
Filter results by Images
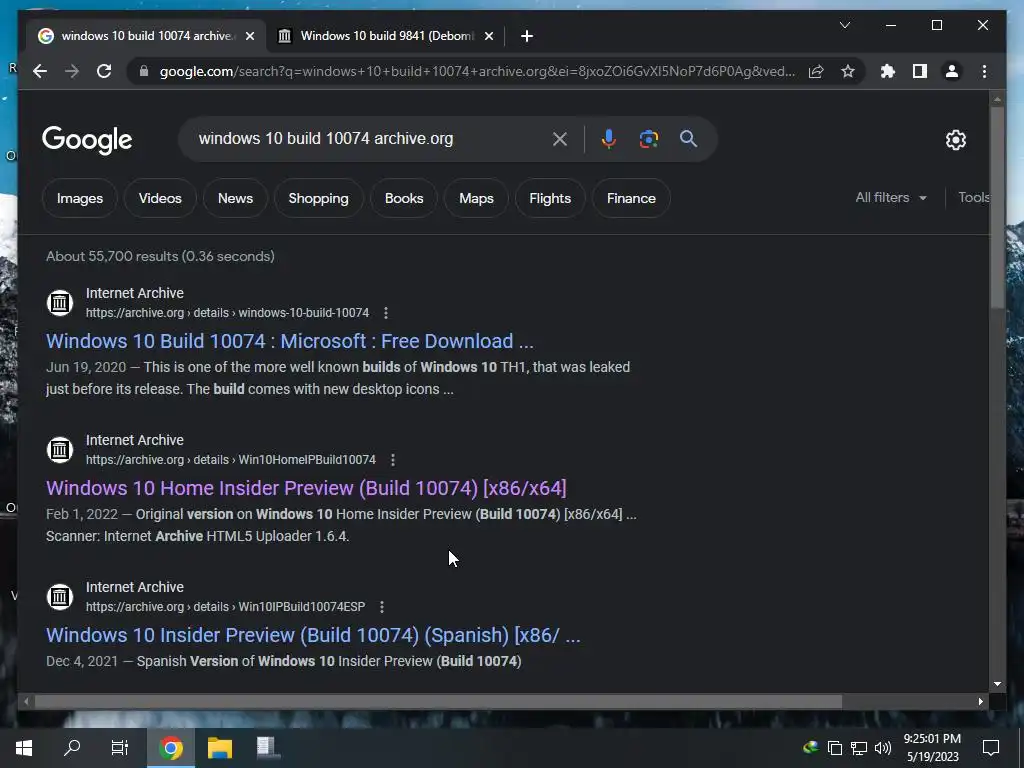[80, 198]
